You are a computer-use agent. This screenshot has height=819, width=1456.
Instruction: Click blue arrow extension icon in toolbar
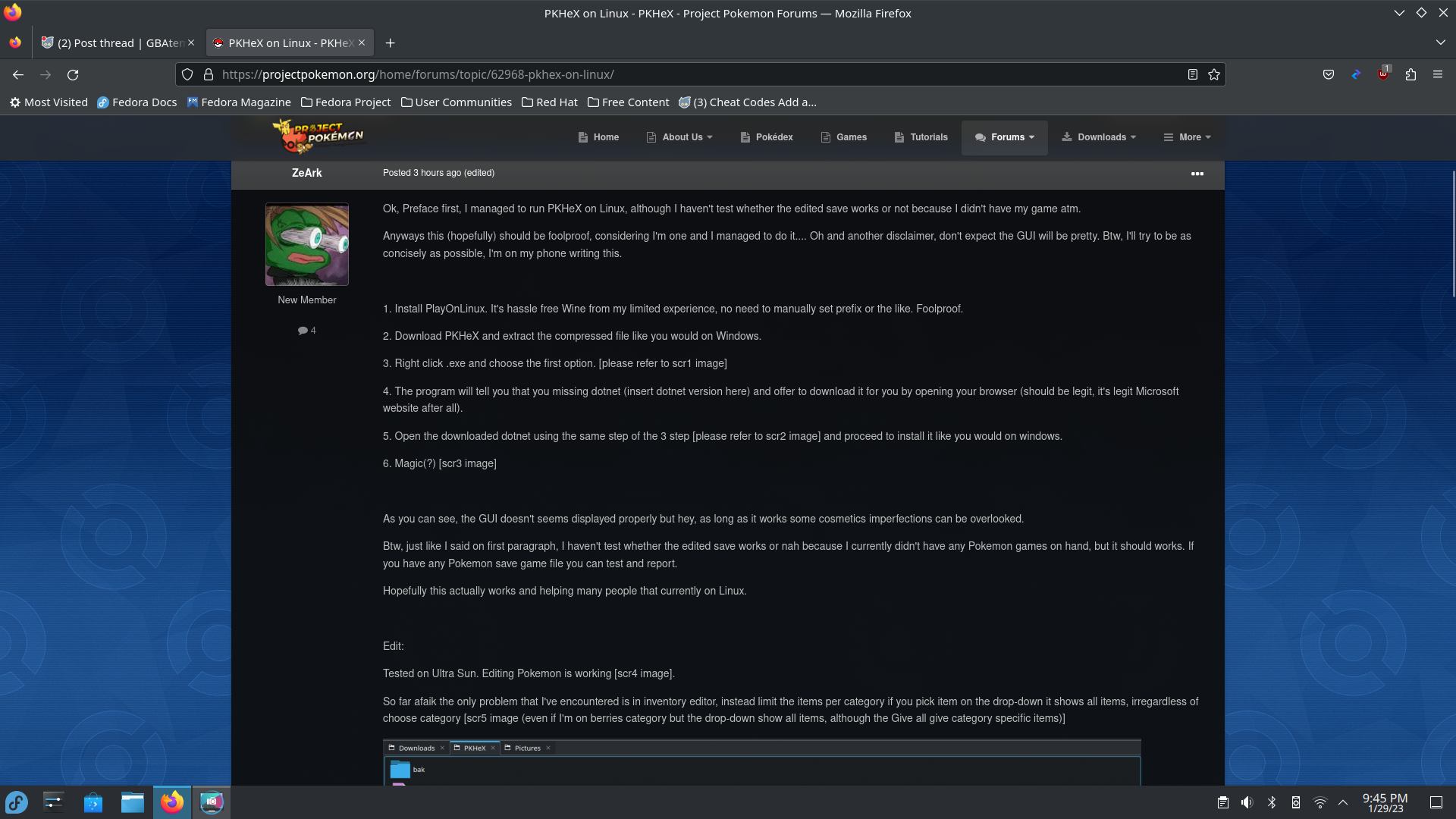(x=1356, y=74)
